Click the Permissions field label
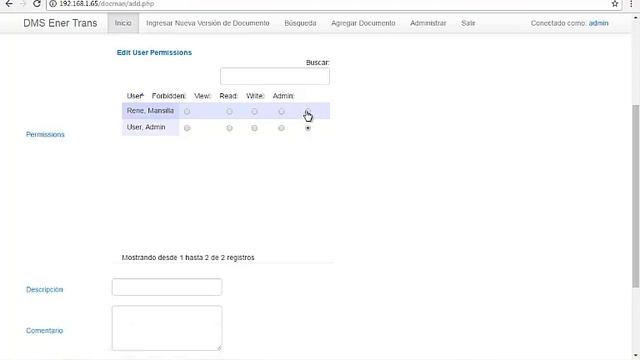Viewport: 640px width, 360px height. point(45,134)
